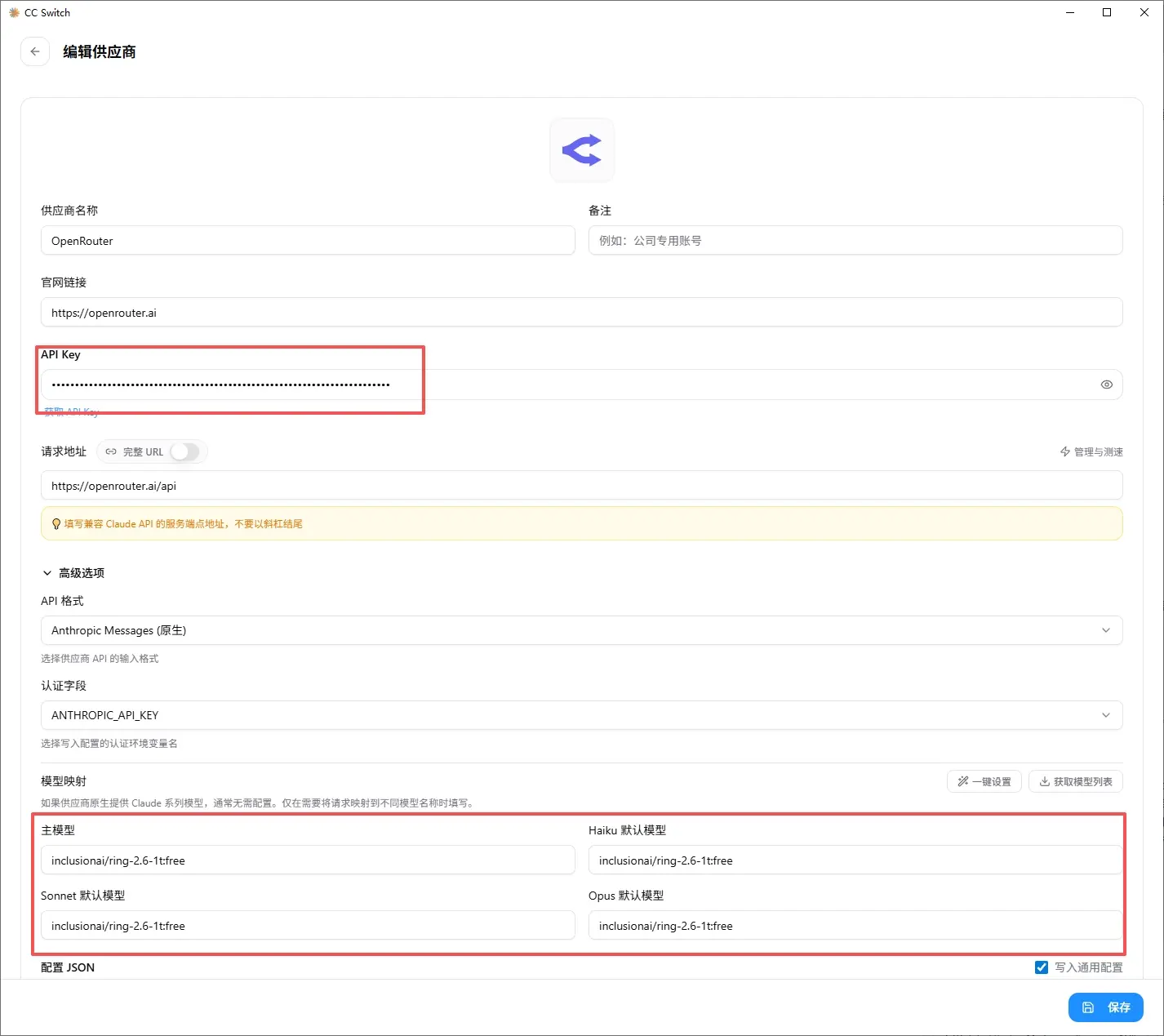The width and height of the screenshot is (1164, 1036).
Task: Show the API Key with eye icon
Action: pos(1106,385)
